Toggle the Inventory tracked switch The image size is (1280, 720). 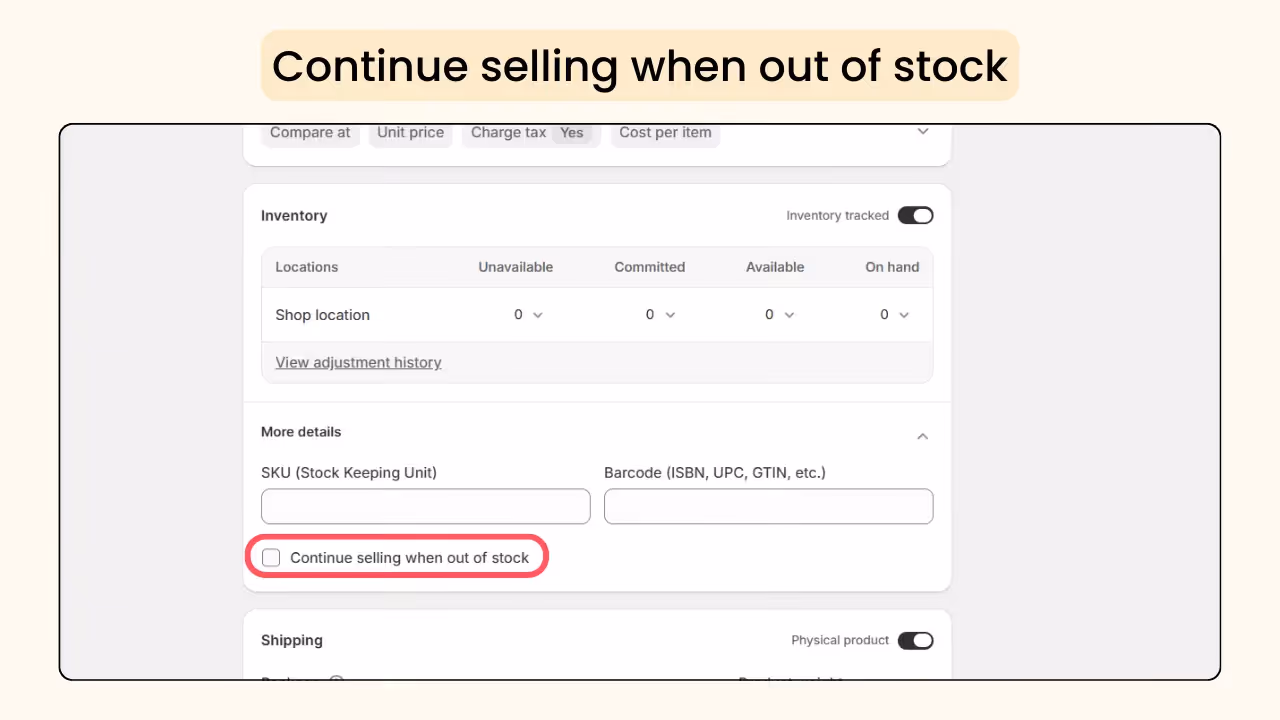click(915, 215)
